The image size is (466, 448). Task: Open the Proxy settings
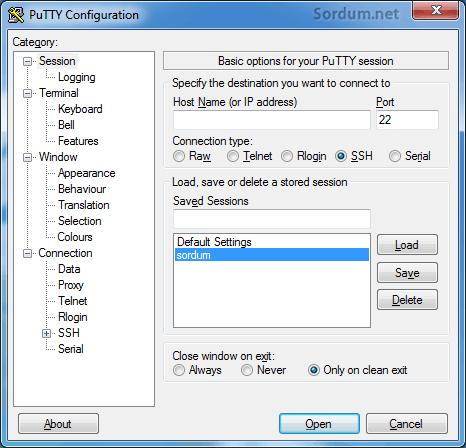pyautogui.click(x=71, y=285)
